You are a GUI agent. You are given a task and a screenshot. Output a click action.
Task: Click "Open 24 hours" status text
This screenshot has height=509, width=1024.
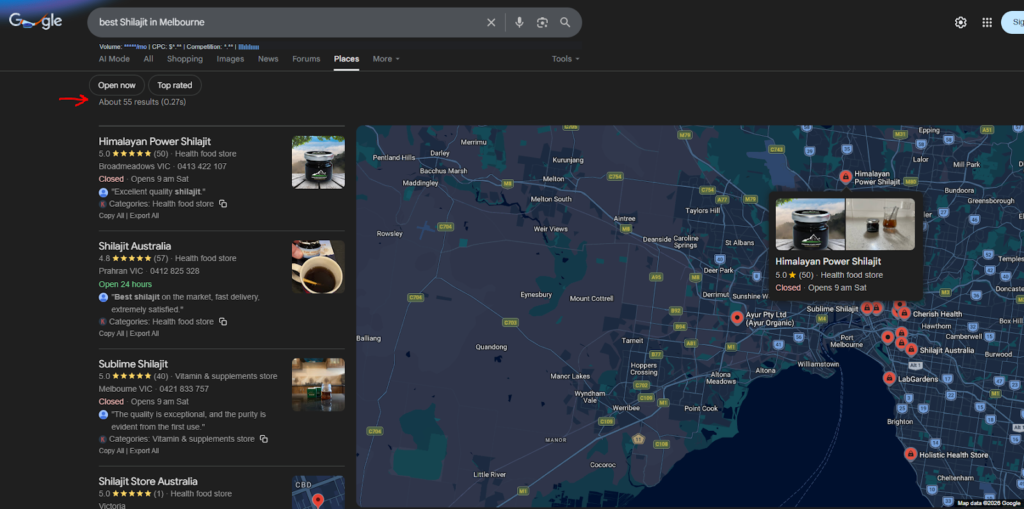[125, 284]
